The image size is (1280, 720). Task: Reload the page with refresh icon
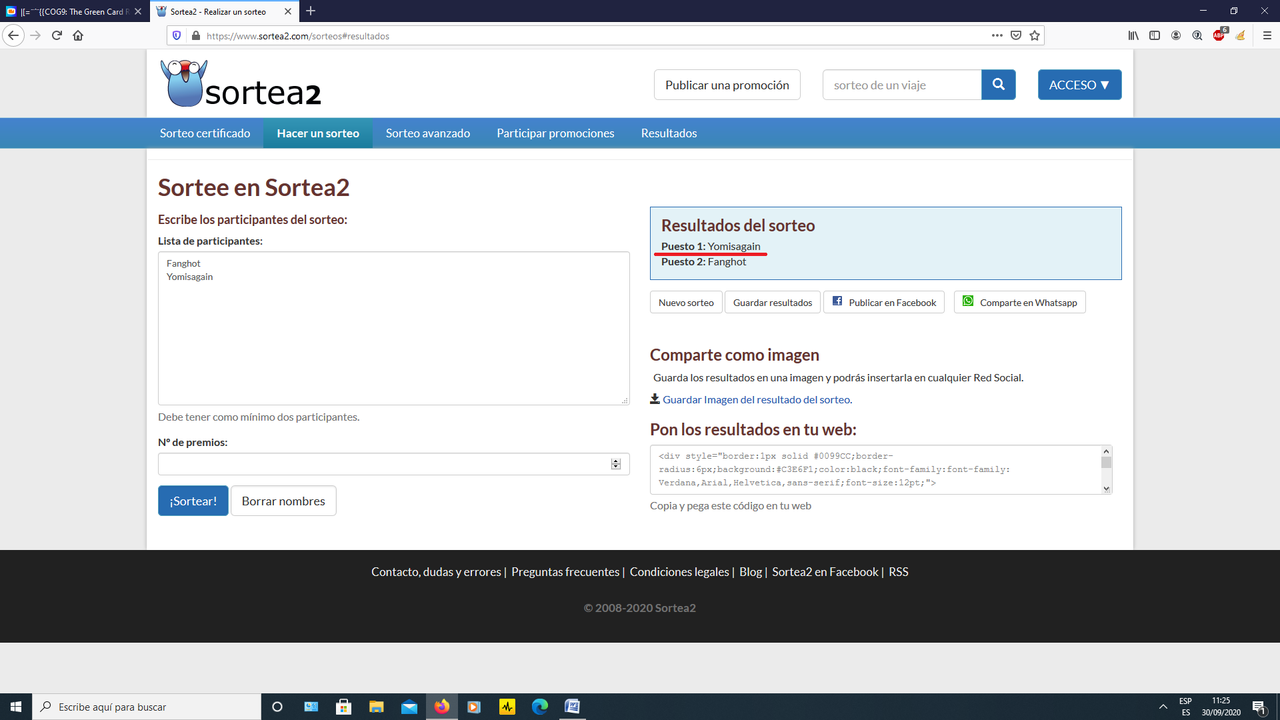pyautogui.click(x=57, y=35)
